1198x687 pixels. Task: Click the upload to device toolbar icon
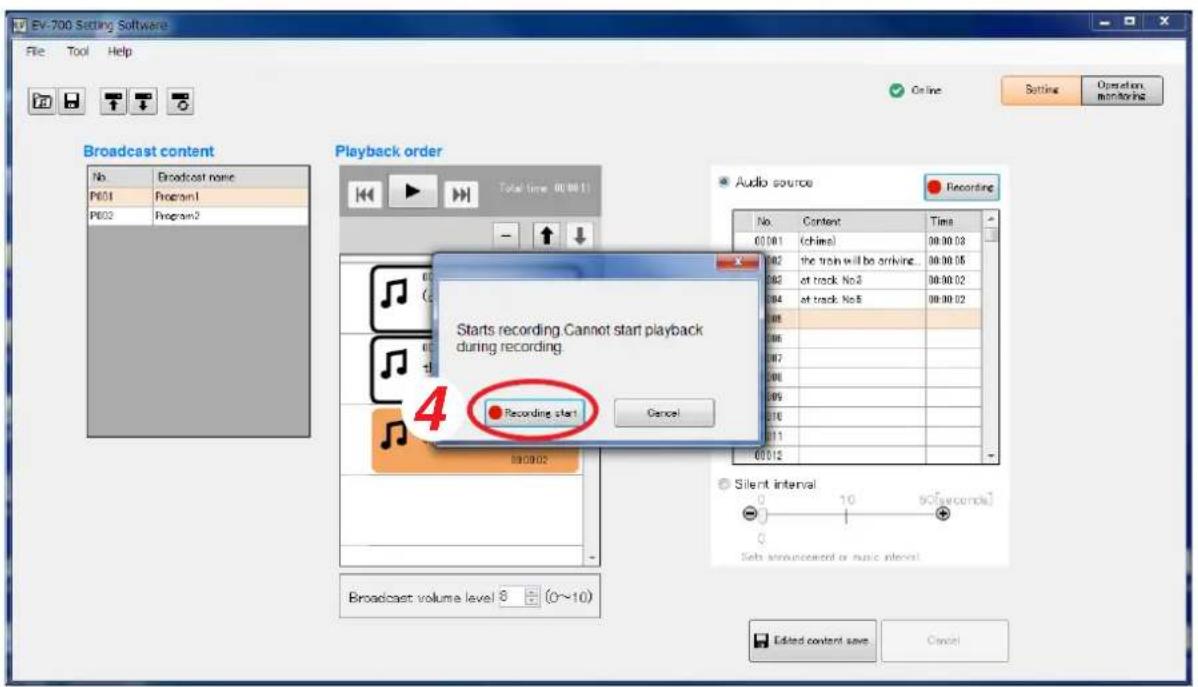coord(113,101)
